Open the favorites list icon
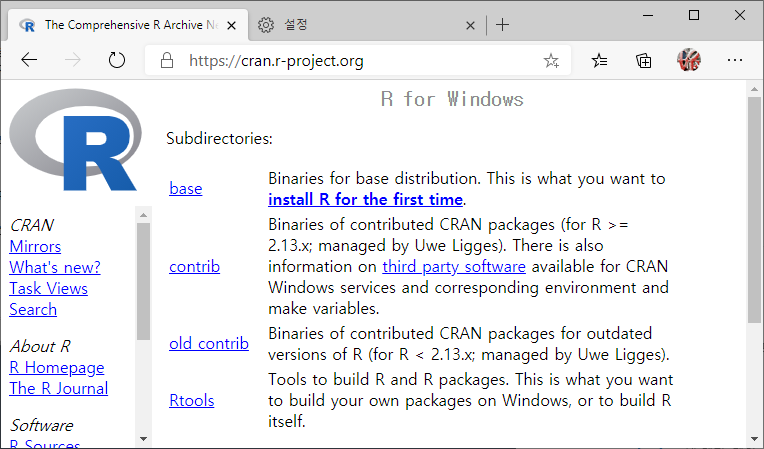Viewport: 764px width, 449px height. (x=599, y=60)
